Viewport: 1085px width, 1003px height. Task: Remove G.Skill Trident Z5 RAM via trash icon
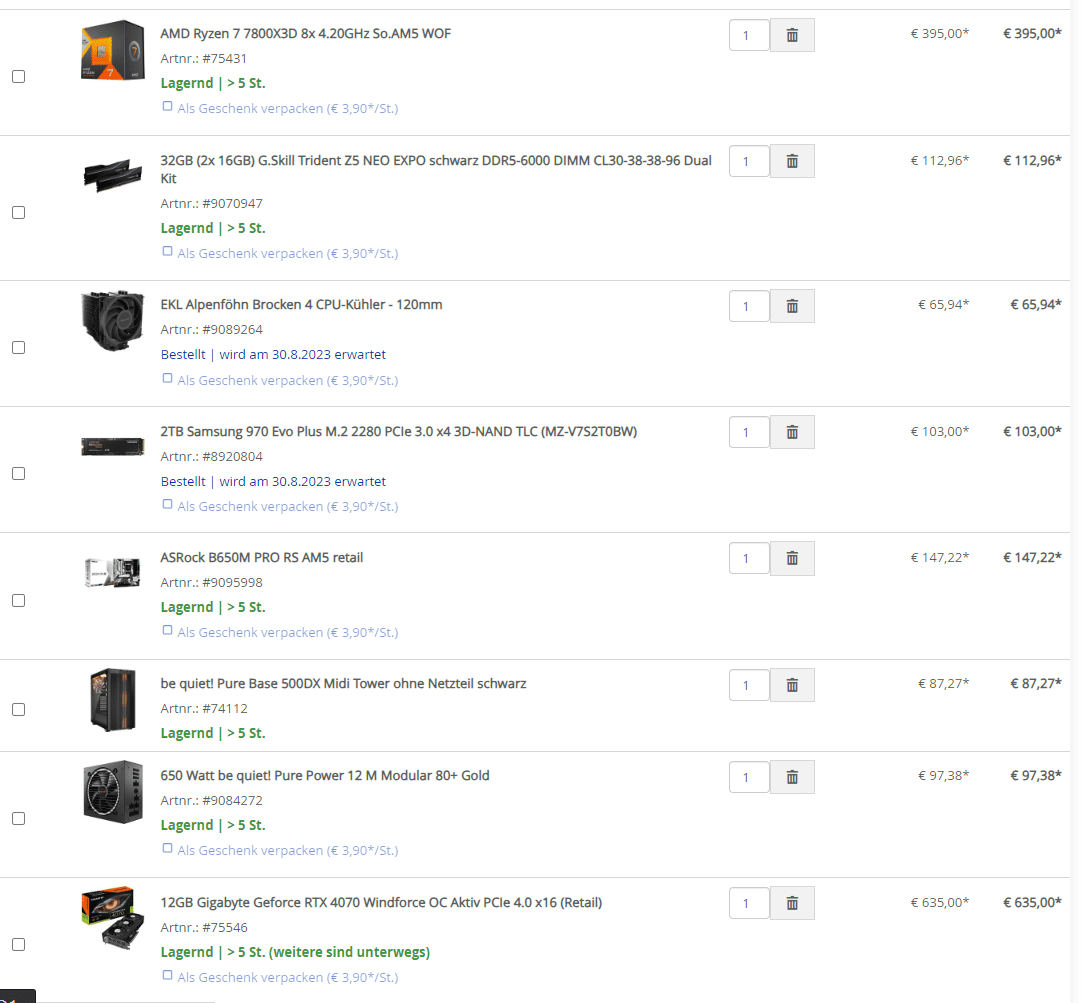tap(792, 161)
